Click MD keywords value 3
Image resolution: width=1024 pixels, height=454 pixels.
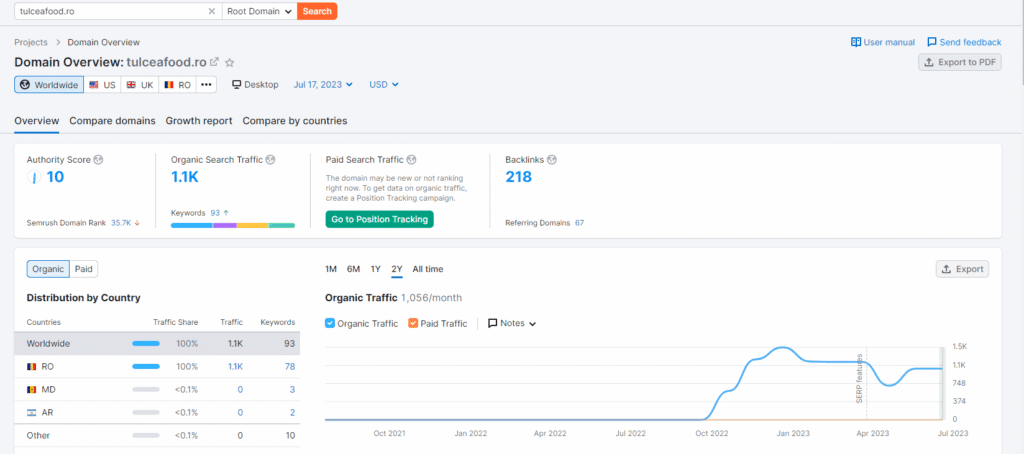click(293, 389)
